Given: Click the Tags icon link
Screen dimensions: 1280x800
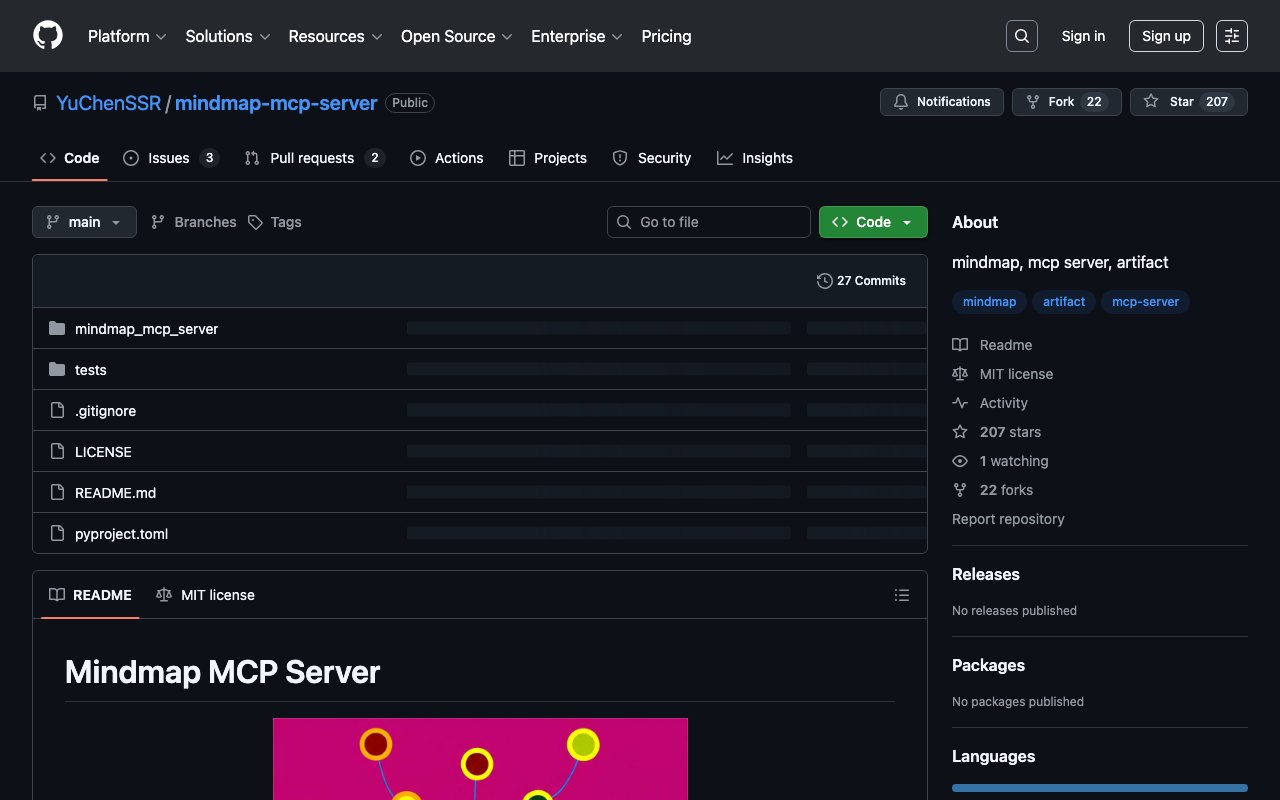Looking at the screenshot, I should tap(275, 222).
